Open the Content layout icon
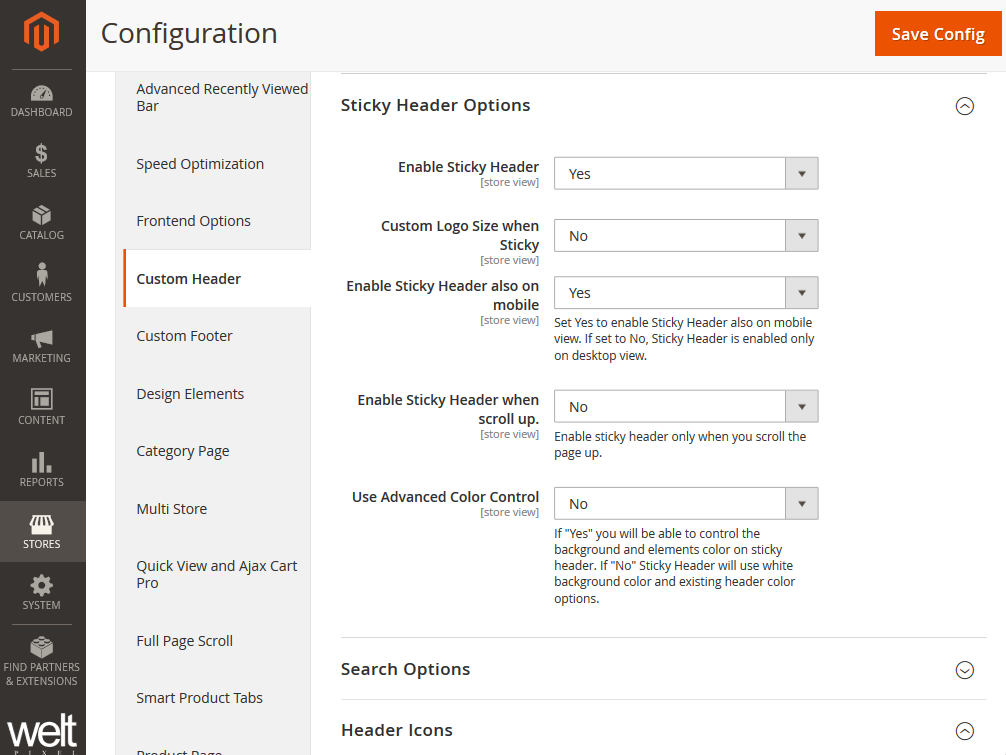This screenshot has width=1006, height=755. (x=42, y=400)
